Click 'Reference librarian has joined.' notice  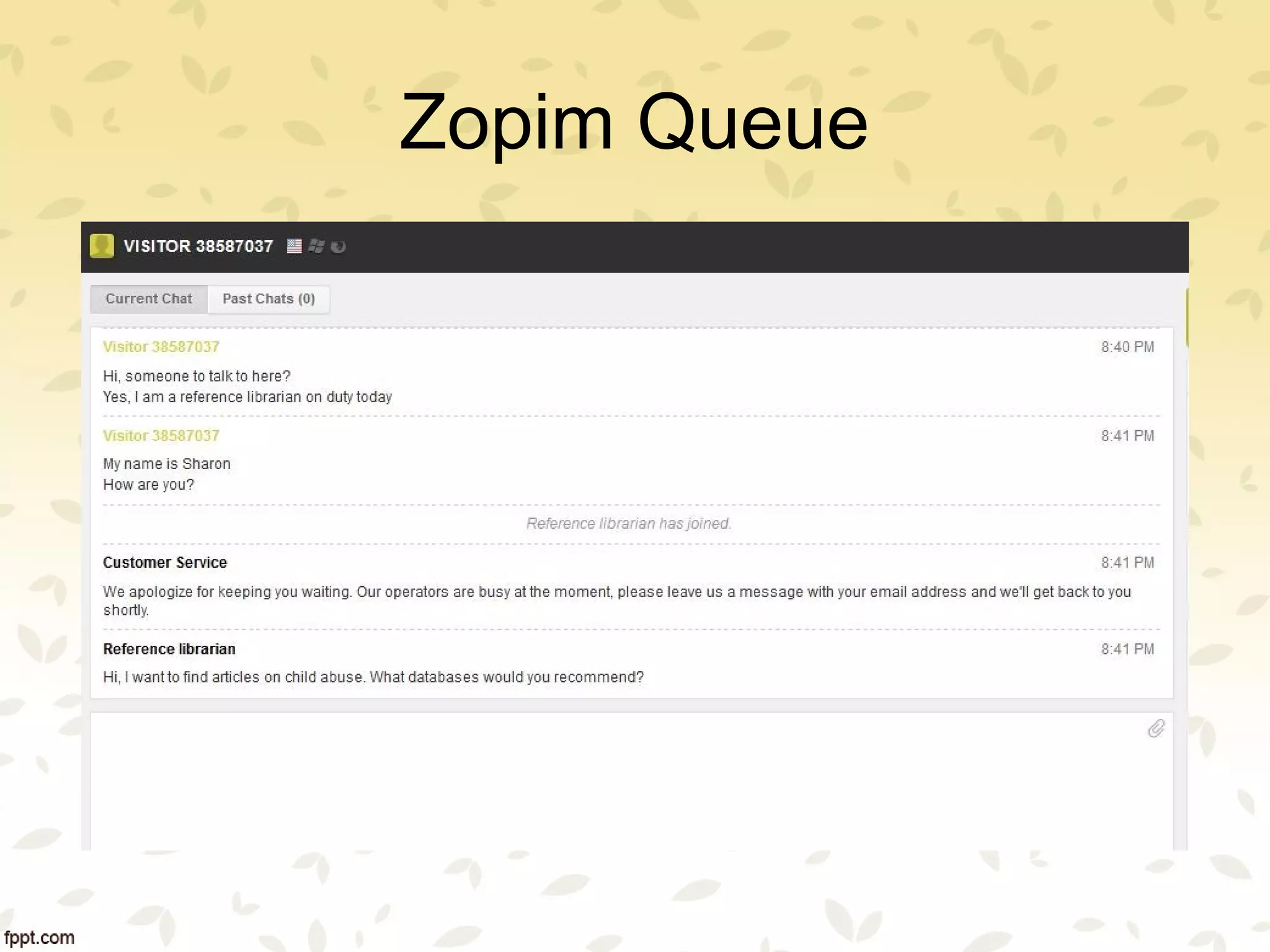[x=629, y=524]
